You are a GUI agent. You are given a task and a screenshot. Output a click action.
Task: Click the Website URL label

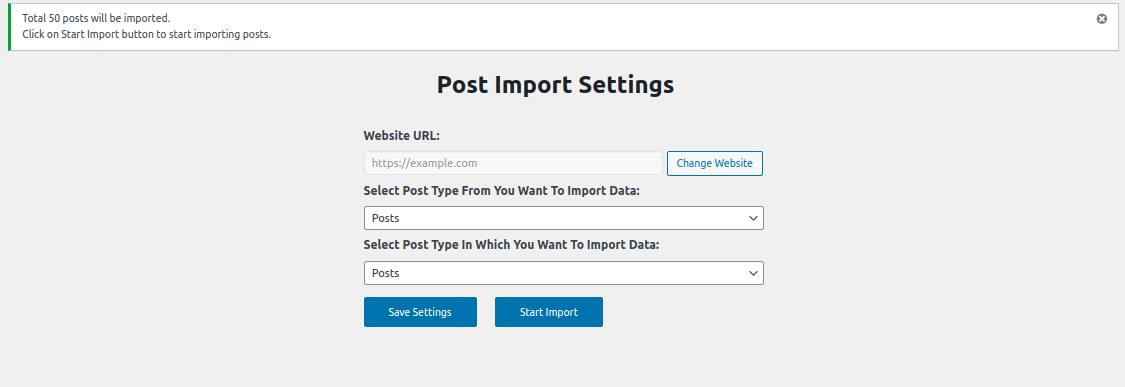401,136
